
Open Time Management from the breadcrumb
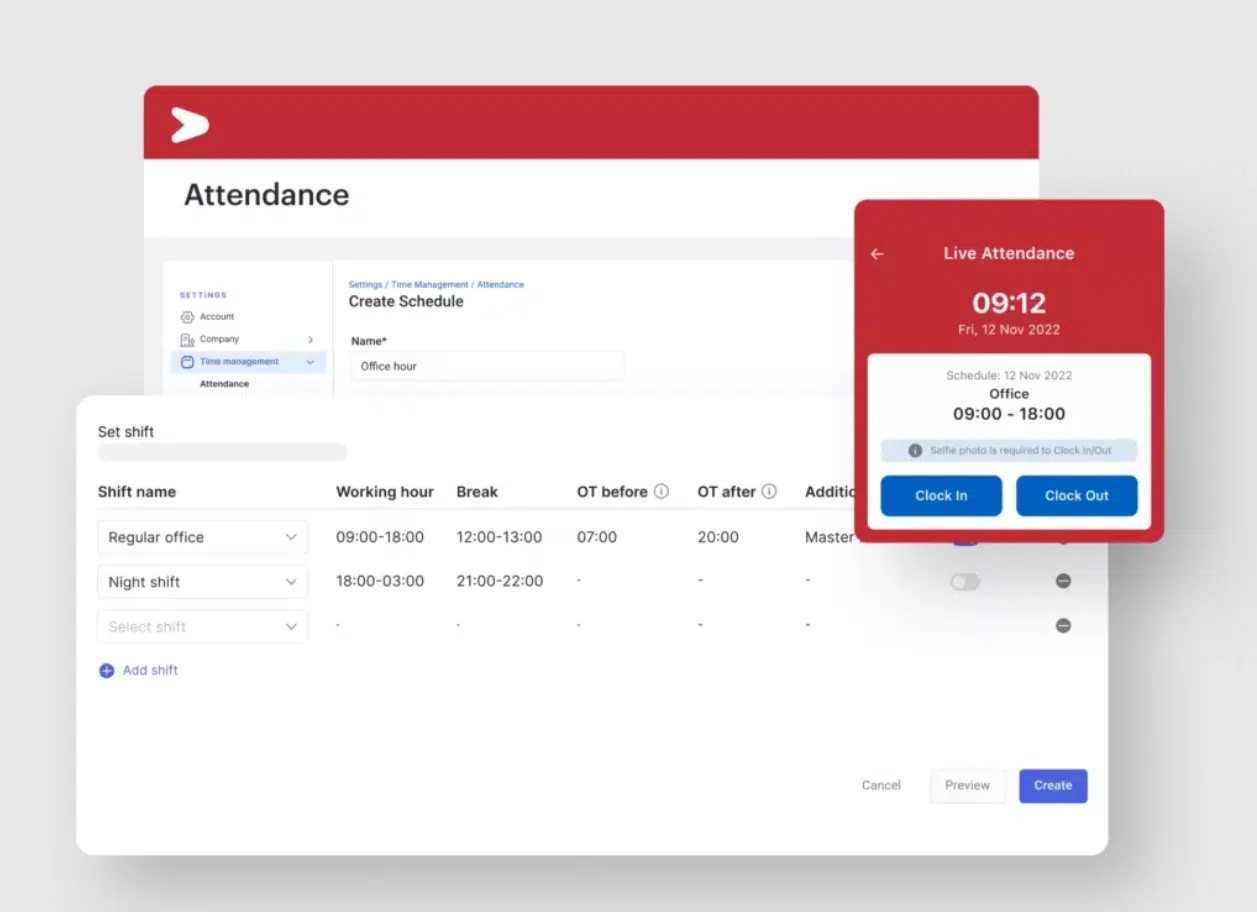click(431, 284)
